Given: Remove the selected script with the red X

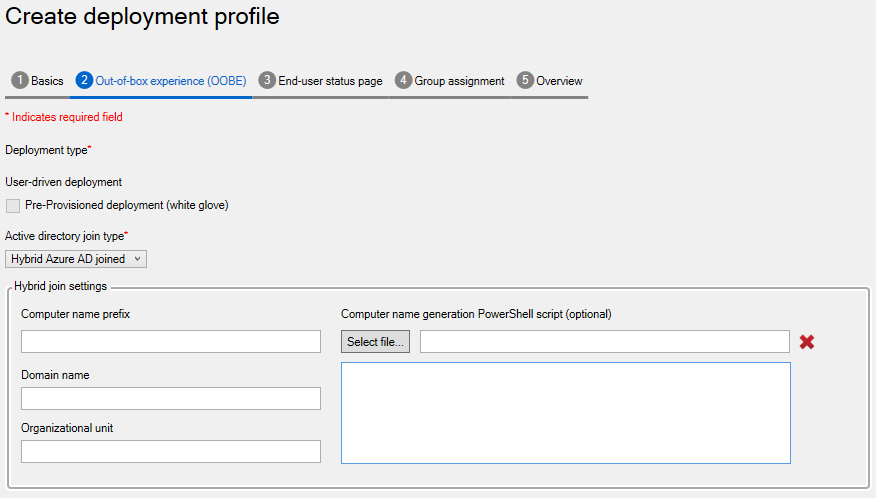Looking at the screenshot, I should click(807, 342).
